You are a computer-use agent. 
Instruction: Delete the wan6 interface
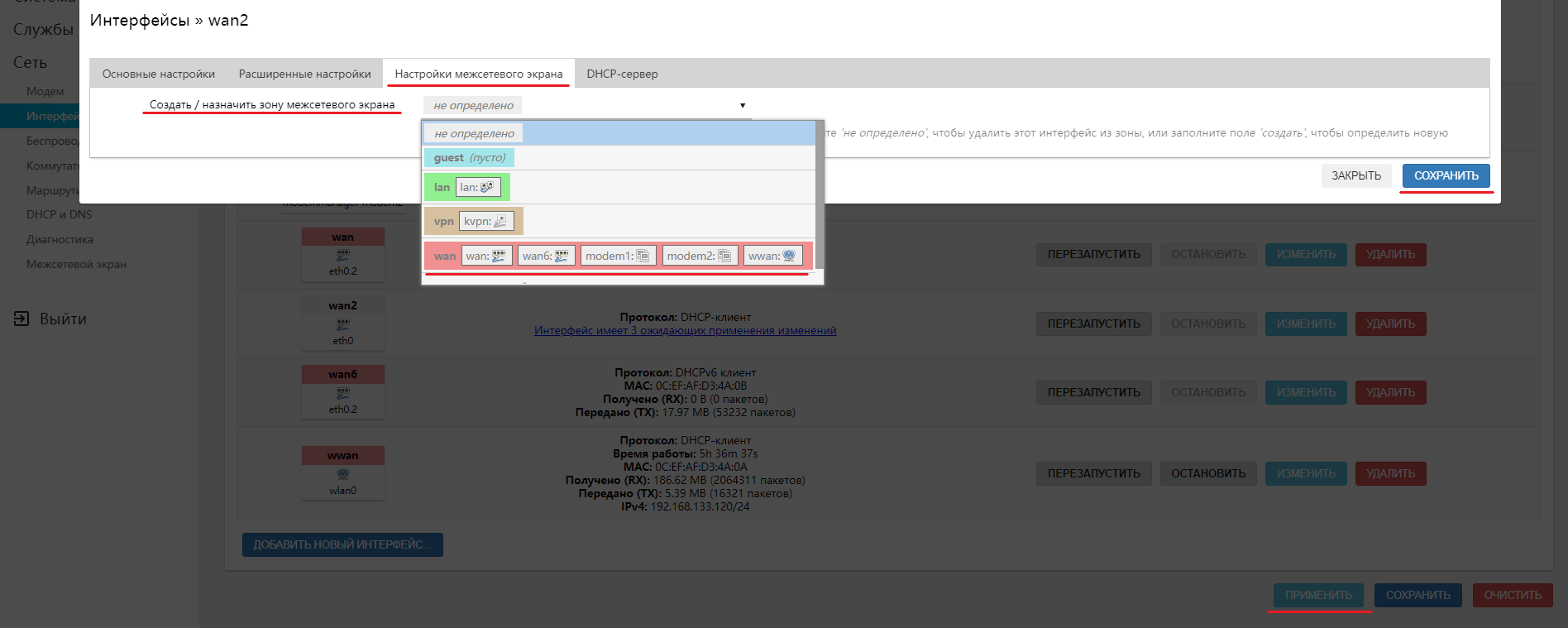(1391, 392)
